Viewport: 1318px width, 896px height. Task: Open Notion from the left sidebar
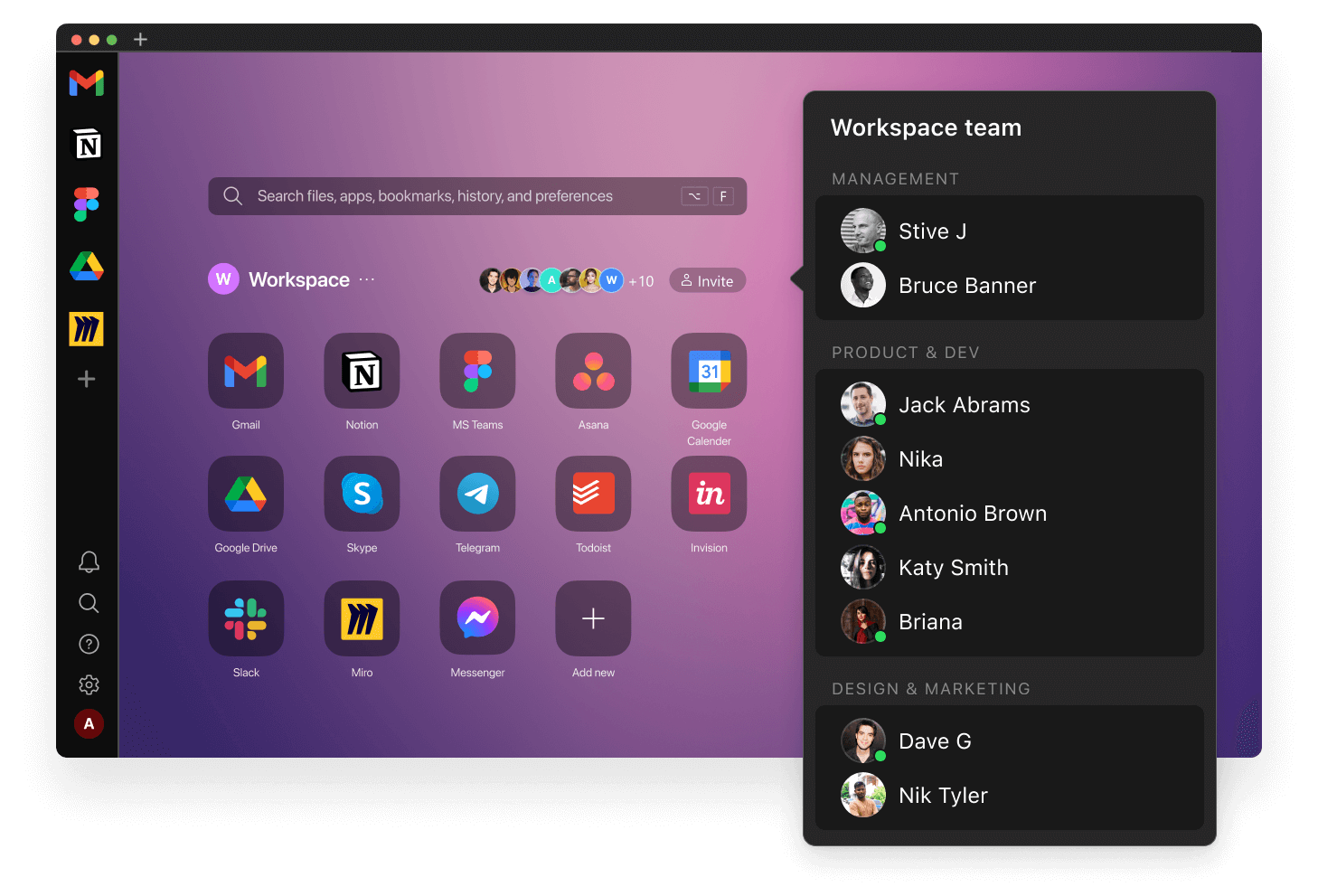click(x=87, y=144)
